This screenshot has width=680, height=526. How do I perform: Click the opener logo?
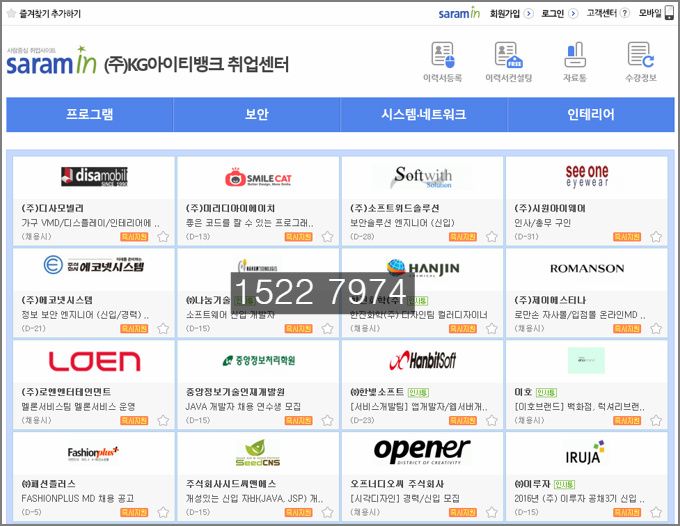click(x=422, y=451)
